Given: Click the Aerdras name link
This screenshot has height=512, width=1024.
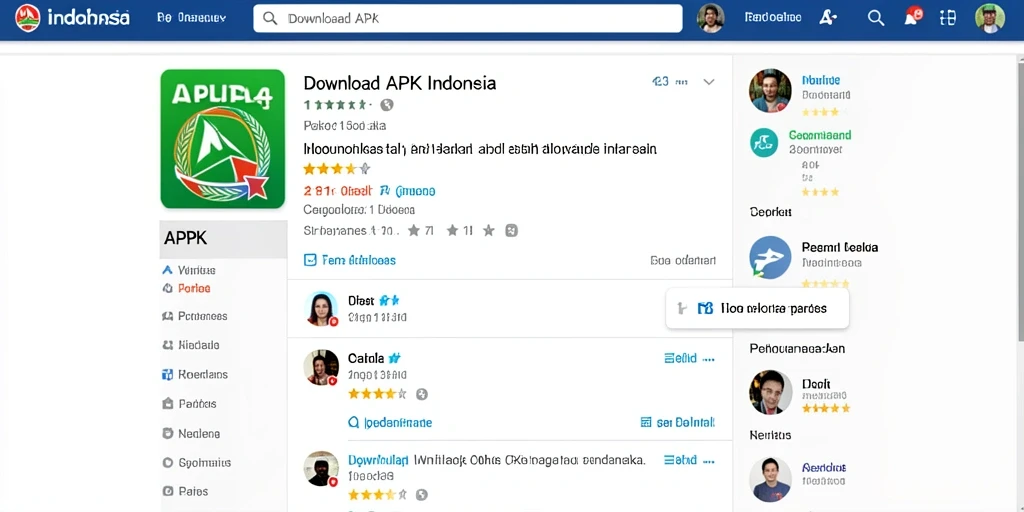Looking at the screenshot, I should 824,468.
